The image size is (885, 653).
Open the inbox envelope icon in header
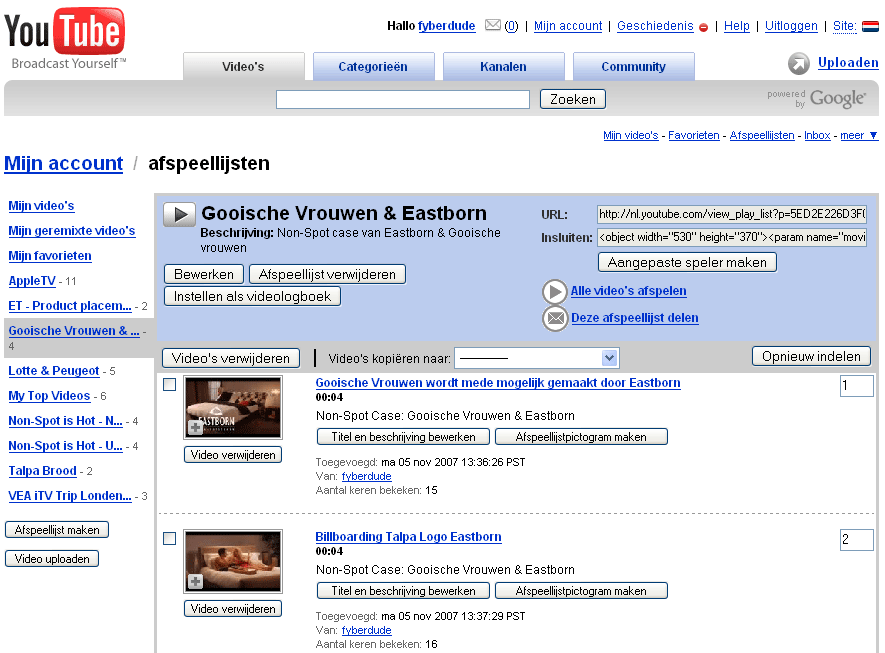pos(493,25)
